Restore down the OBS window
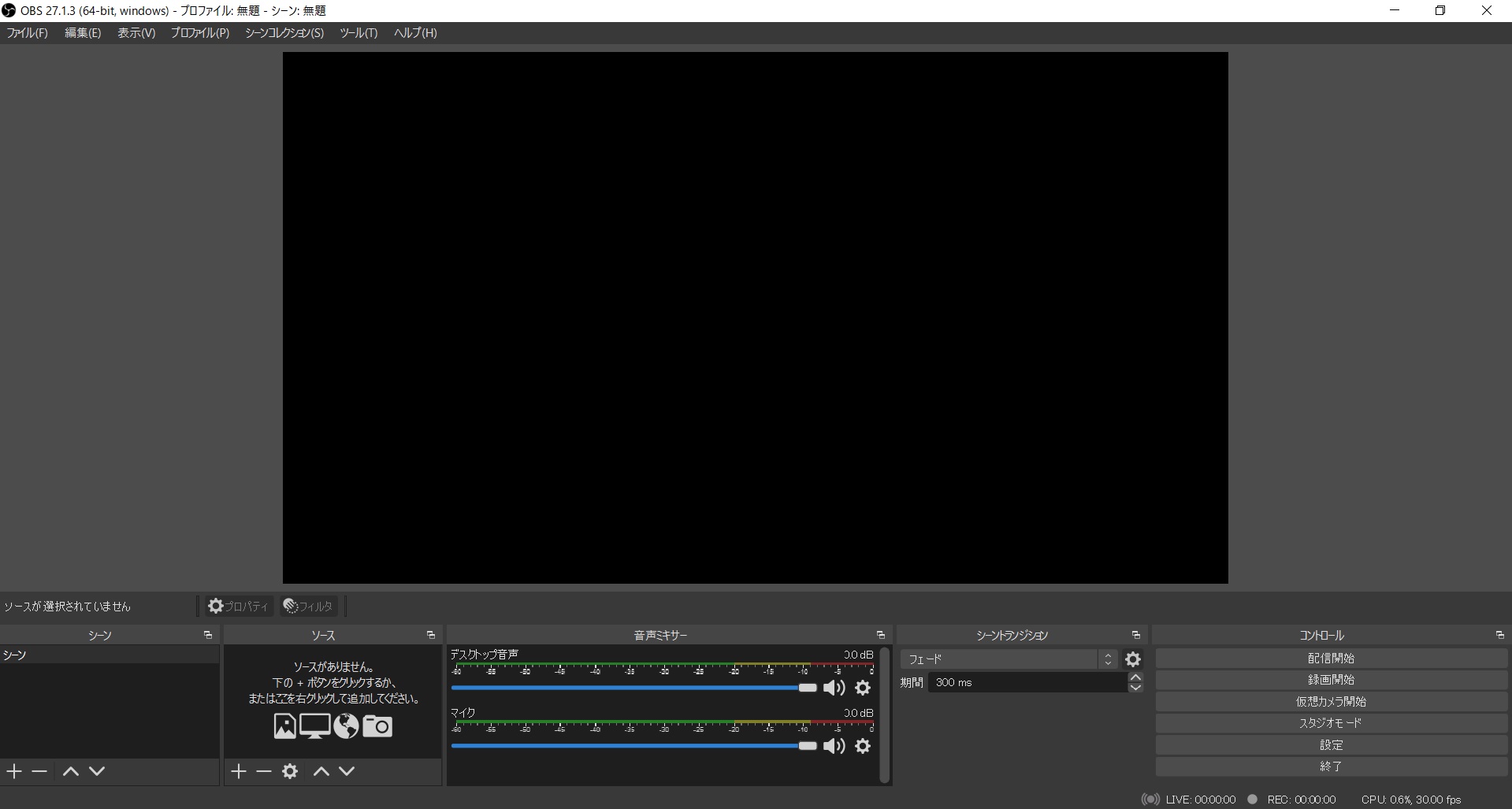The image size is (1512, 809). (x=1440, y=10)
